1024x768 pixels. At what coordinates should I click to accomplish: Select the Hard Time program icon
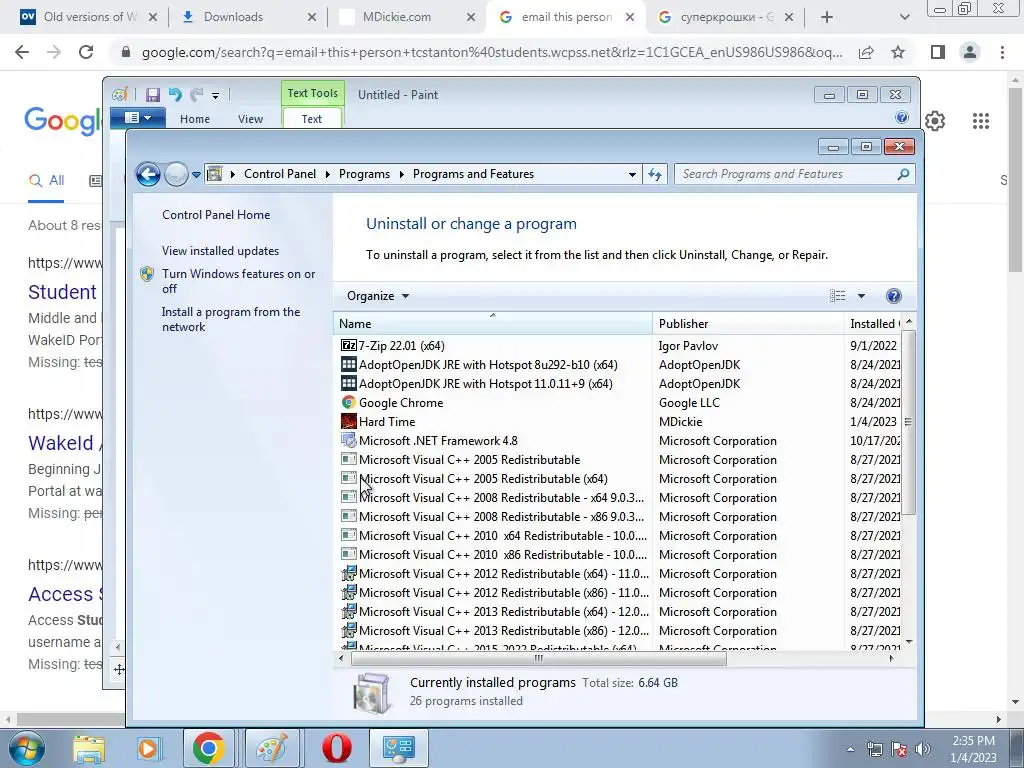349,421
